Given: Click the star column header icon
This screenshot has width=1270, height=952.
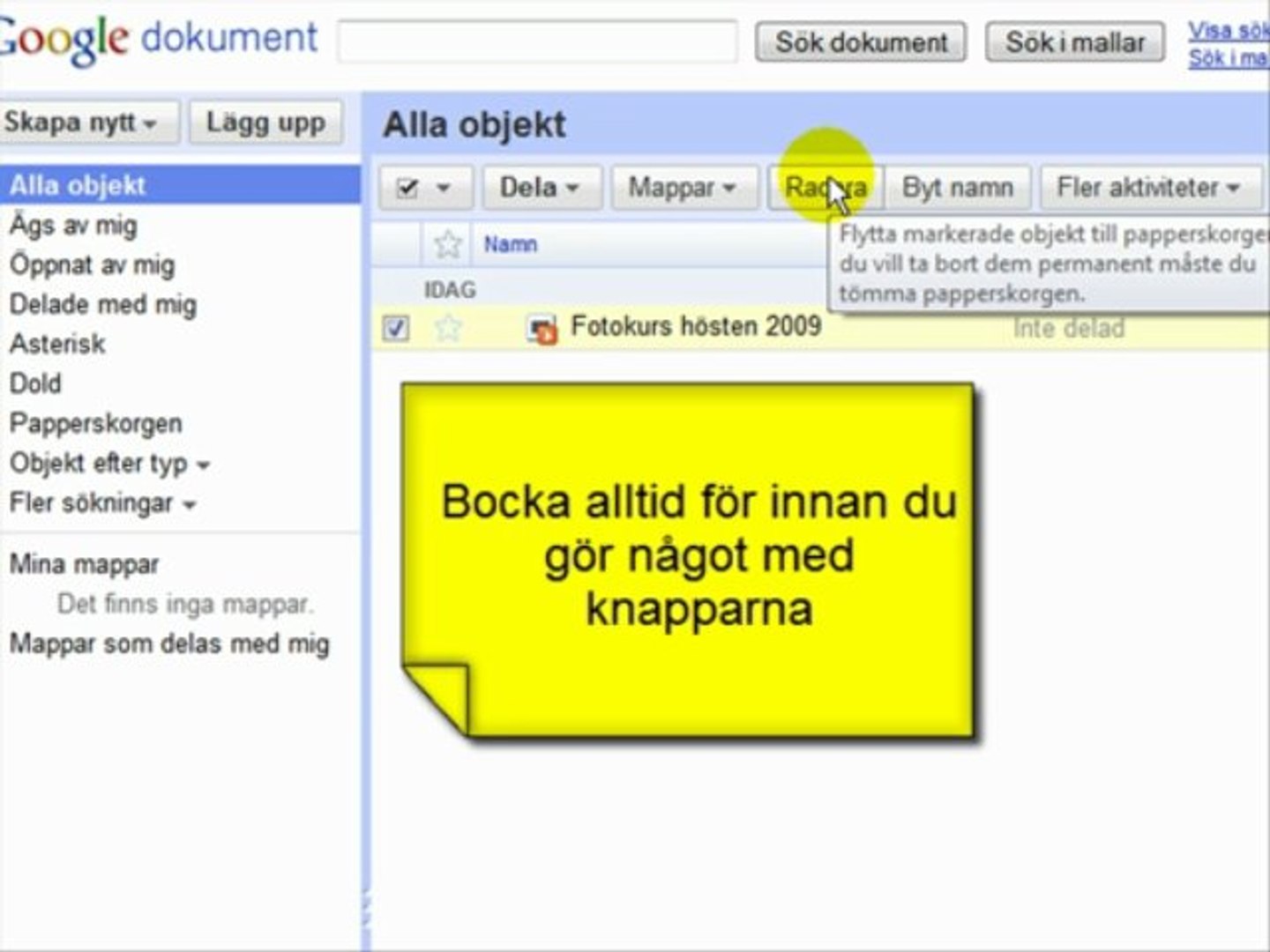Looking at the screenshot, I should coord(448,243).
